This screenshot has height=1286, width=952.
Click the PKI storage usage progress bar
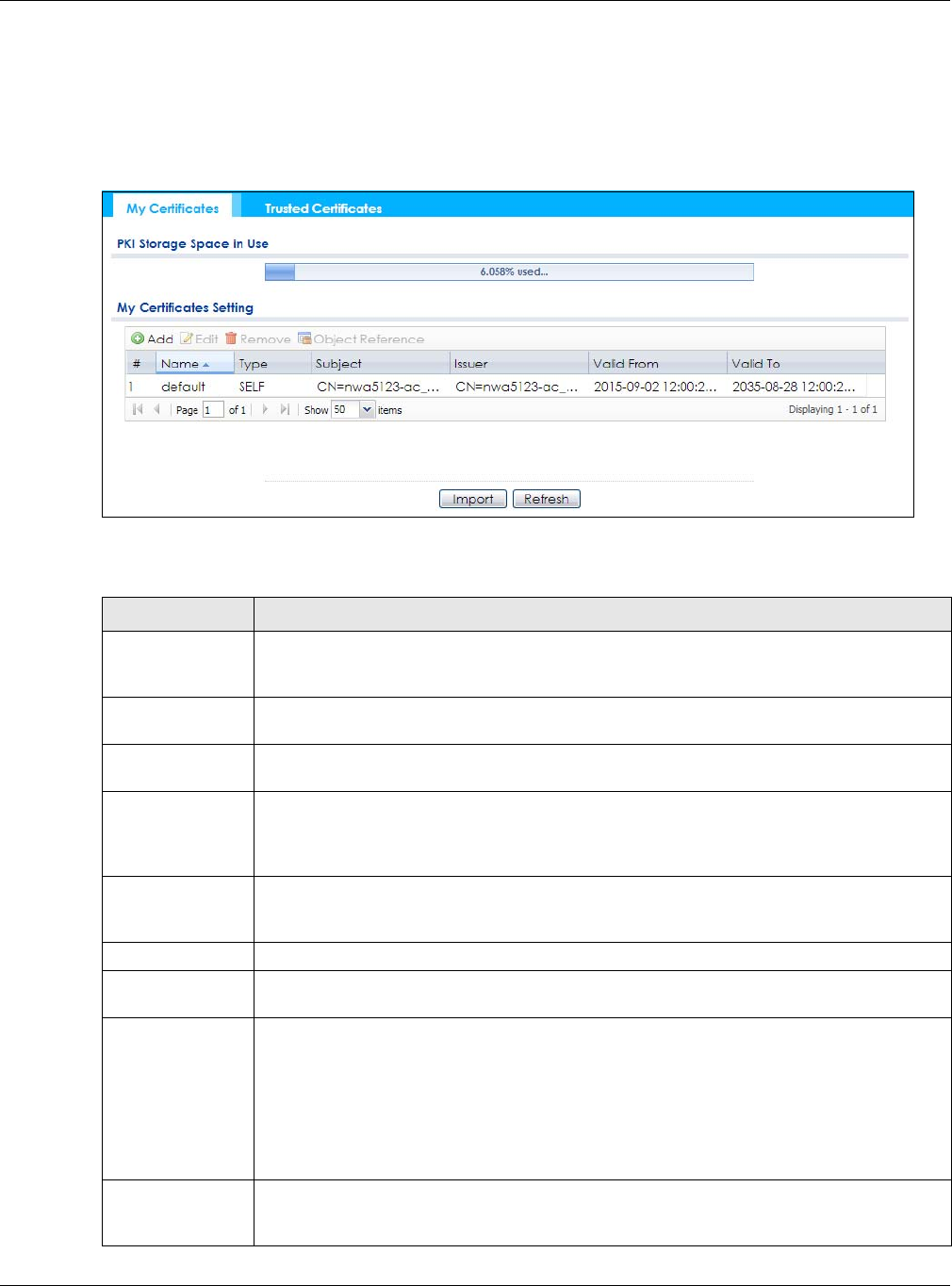point(509,272)
